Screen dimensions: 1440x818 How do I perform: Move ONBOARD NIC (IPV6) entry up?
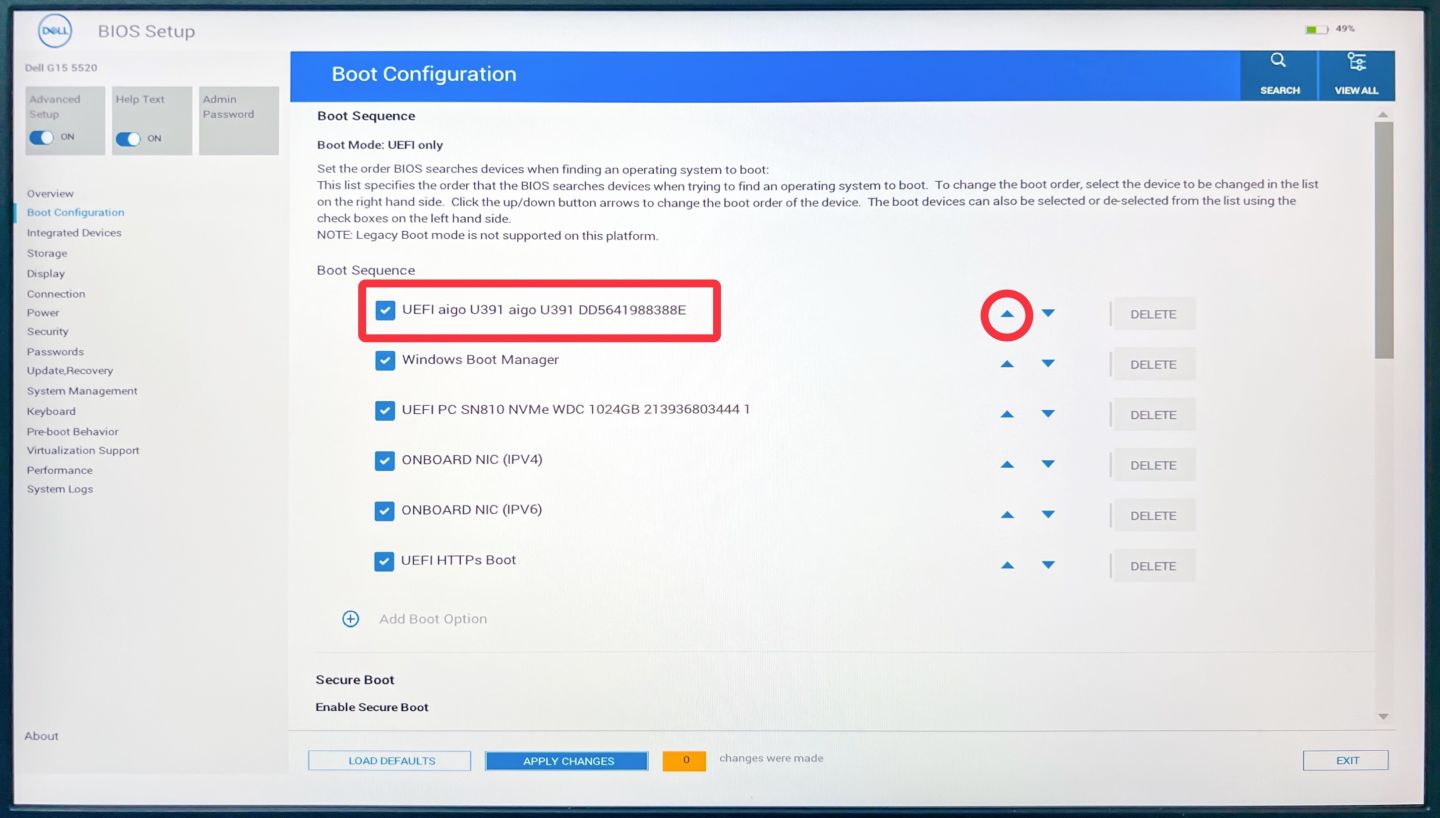1007,515
